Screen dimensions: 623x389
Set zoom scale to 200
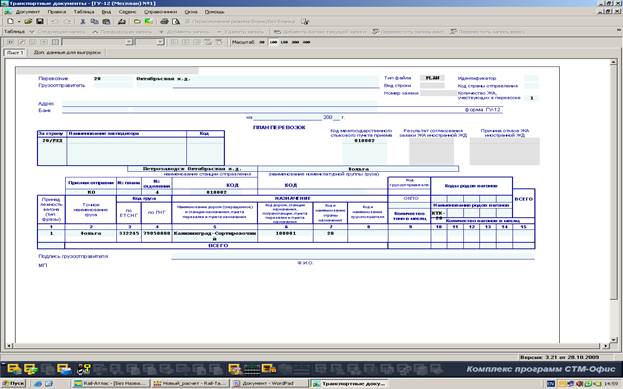[295, 42]
